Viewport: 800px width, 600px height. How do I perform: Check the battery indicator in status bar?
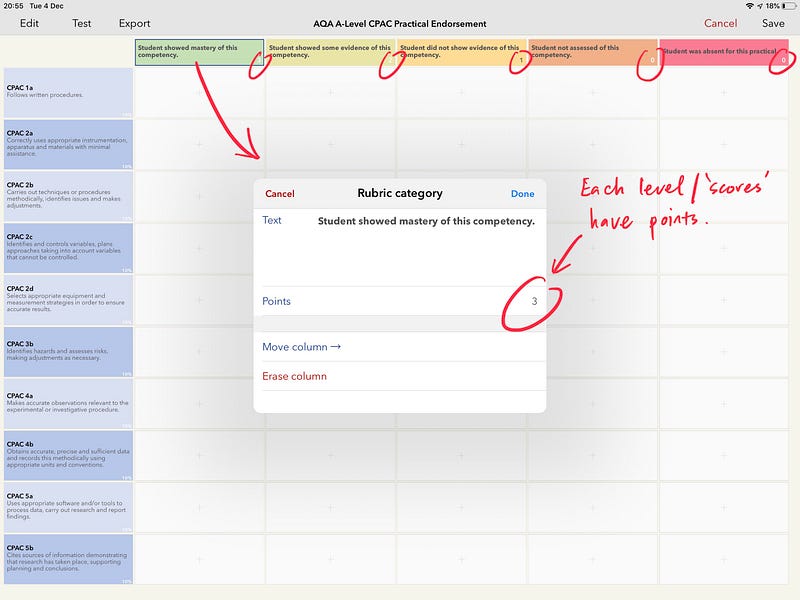[x=789, y=6]
